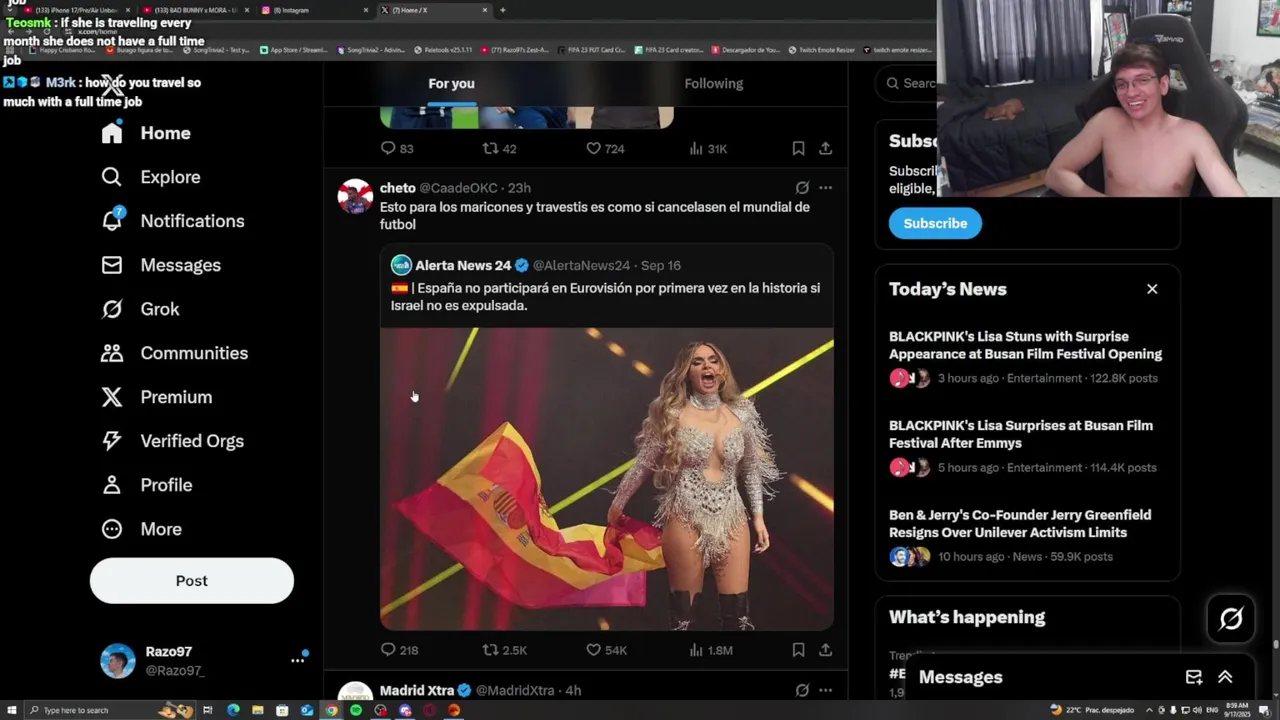1280x720 pixels.
Task: Click the Subscribe button
Action: (x=935, y=223)
